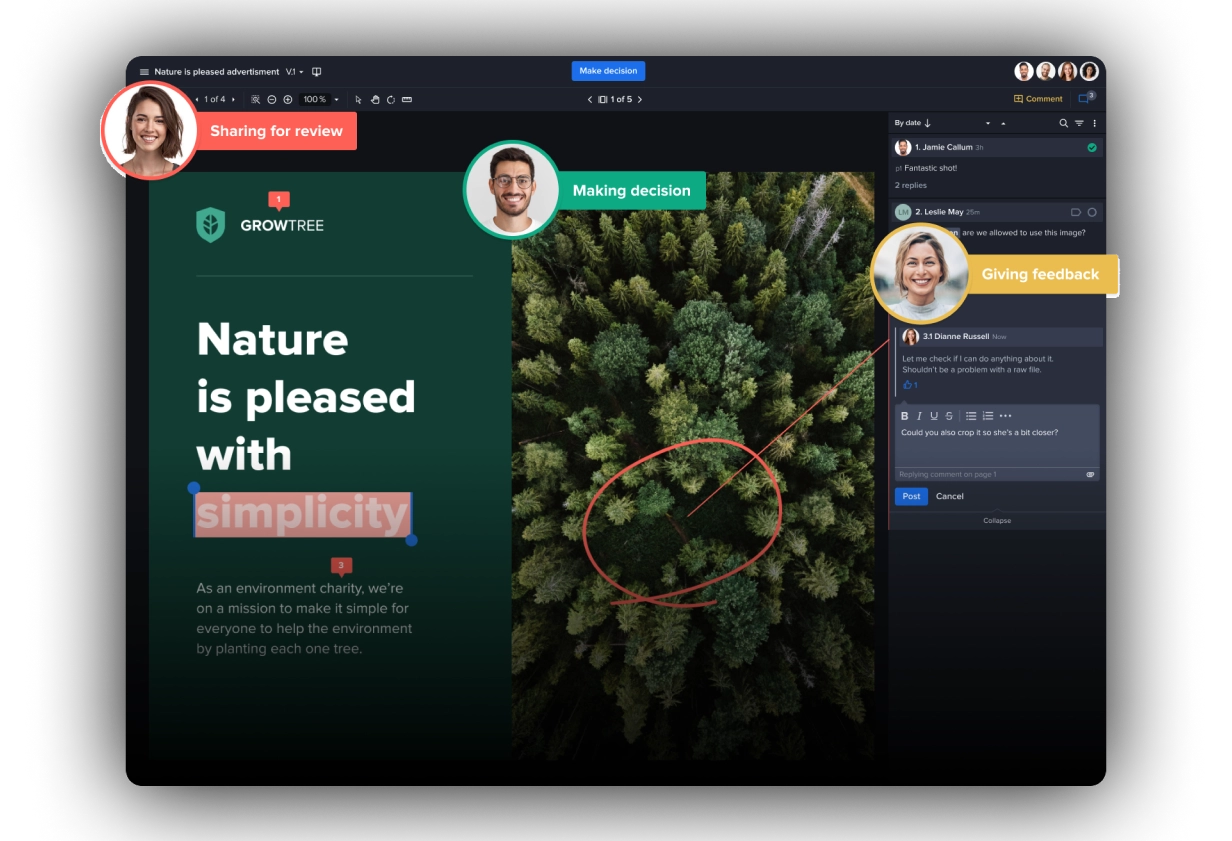Image resolution: width=1232 pixels, height=841 pixels.
Task: Mark Leslie May's comment as resolved
Action: coord(1092,212)
